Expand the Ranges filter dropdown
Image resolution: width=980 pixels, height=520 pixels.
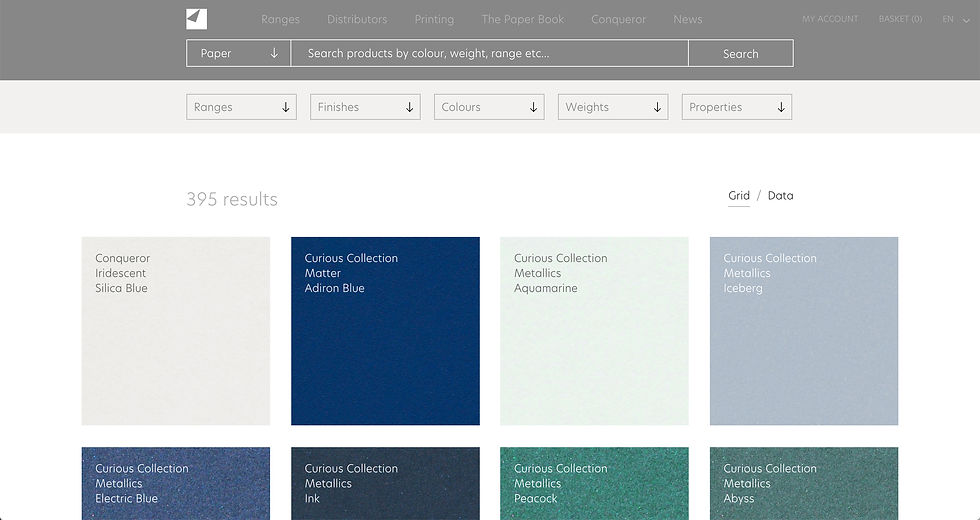point(241,107)
